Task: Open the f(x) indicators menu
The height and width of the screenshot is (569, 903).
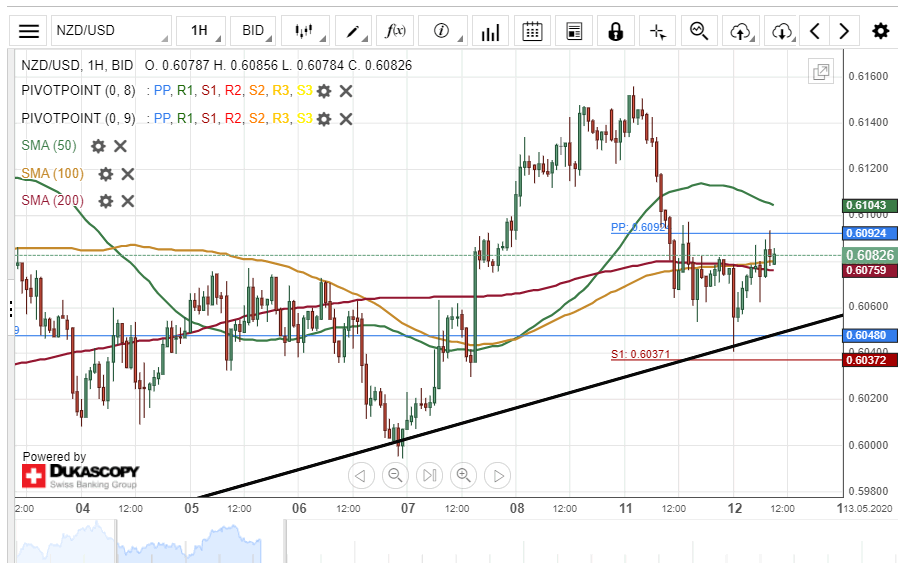Action: pyautogui.click(x=395, y=31)
